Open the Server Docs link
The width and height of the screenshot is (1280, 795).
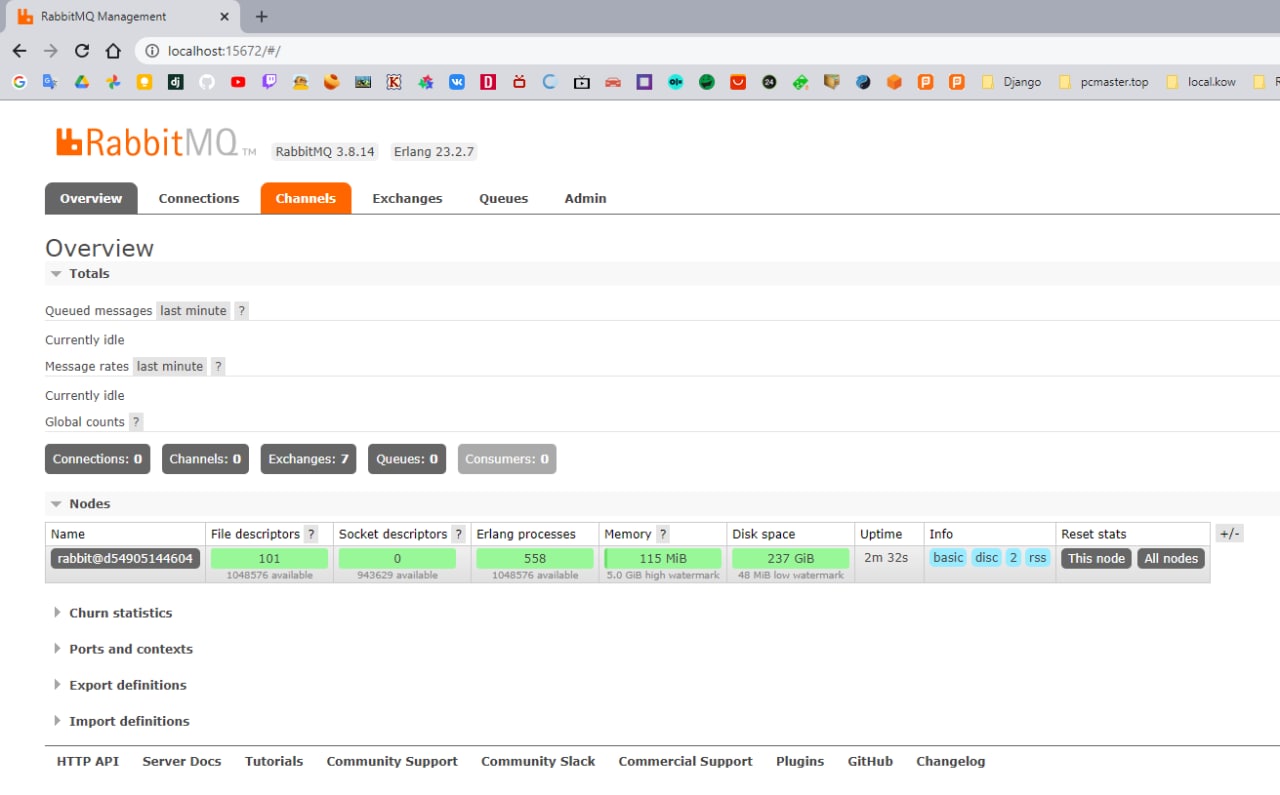tap(182, 761)
